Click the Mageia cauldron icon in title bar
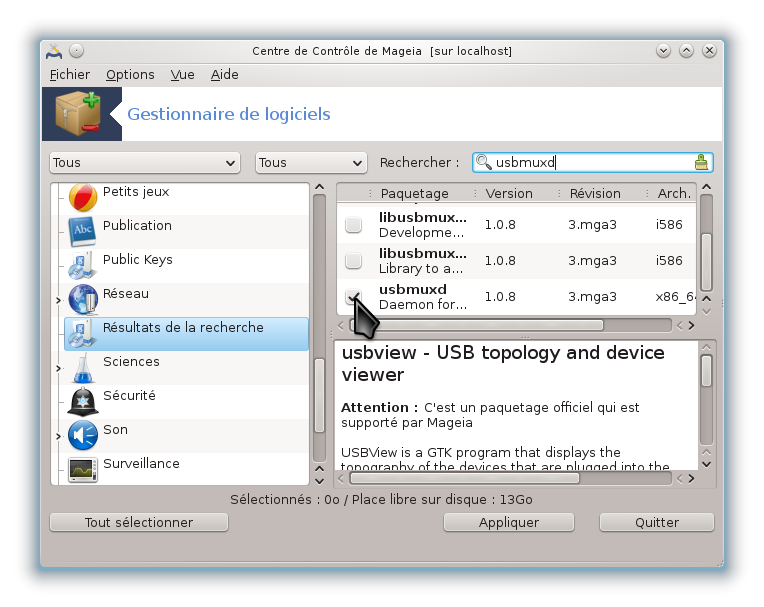This screenshot has width=764, height=607. pyautogui.click(x=54, y=51)
